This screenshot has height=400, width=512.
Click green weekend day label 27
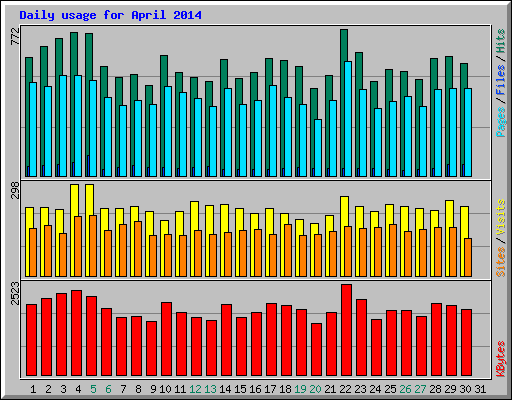(x=420, y=389)
